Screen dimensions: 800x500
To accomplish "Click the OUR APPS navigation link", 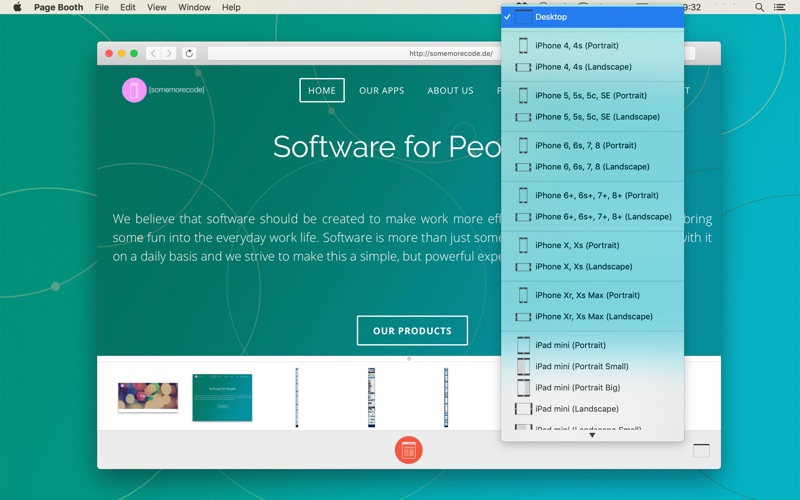I will point(382,90).
